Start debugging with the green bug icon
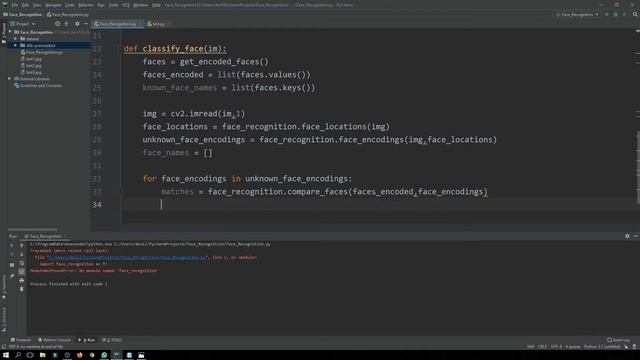This screenshot has height=360, width=640. coord(616,14)
